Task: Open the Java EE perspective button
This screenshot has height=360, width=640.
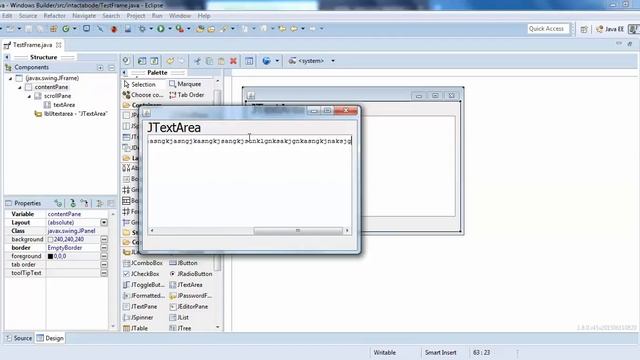Action: [610, 29]
